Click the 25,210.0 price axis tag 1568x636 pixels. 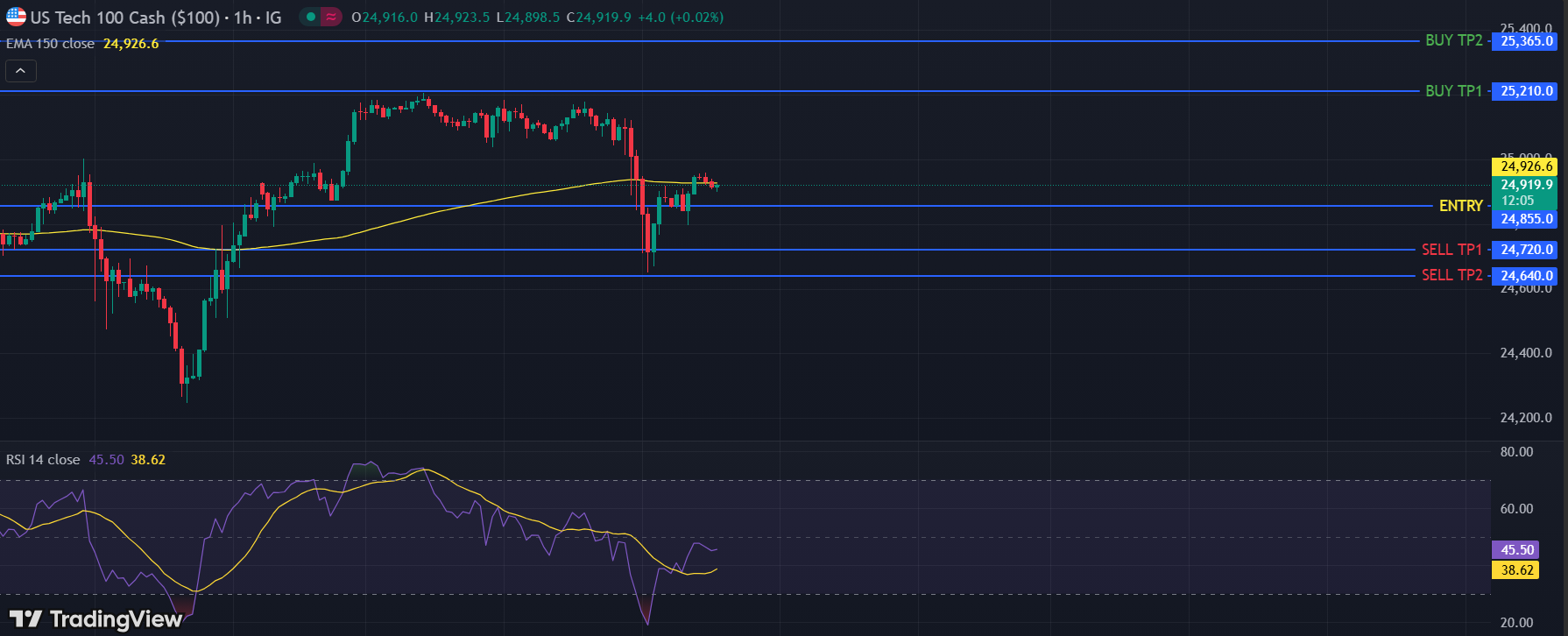tap(1526, 91)
